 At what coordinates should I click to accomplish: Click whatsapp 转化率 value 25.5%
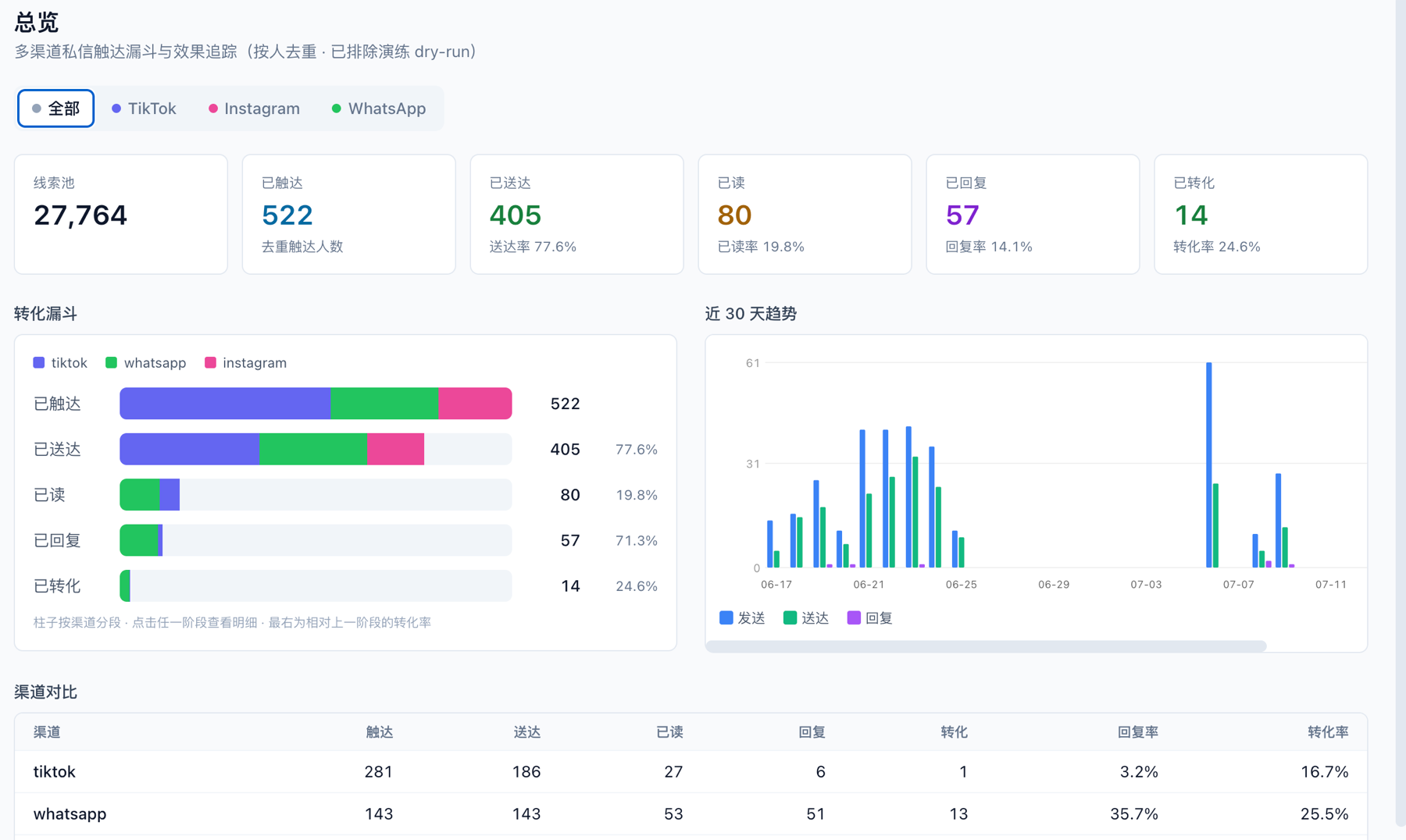[1325, 814]
